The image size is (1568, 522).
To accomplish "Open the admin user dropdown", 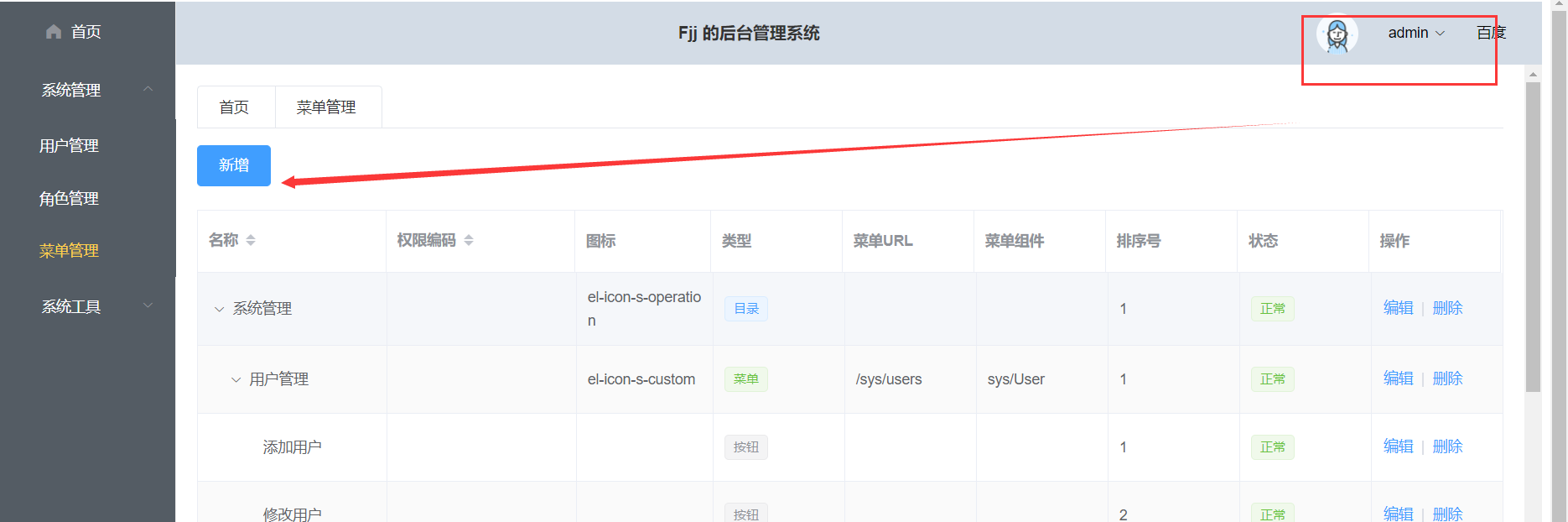I will (x=1416, y=33).
